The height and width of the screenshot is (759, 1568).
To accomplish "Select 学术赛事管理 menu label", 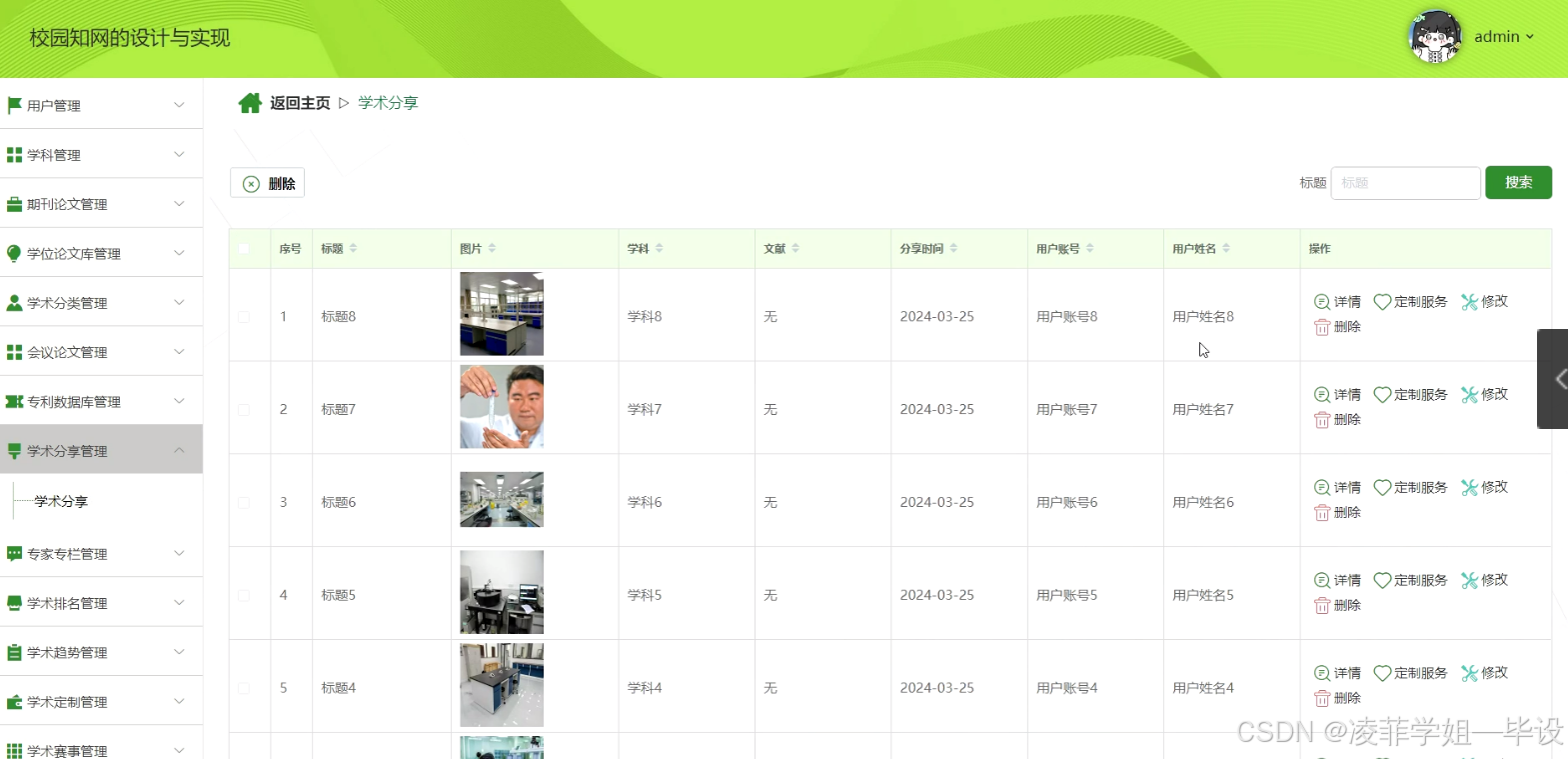I will 67,751.
